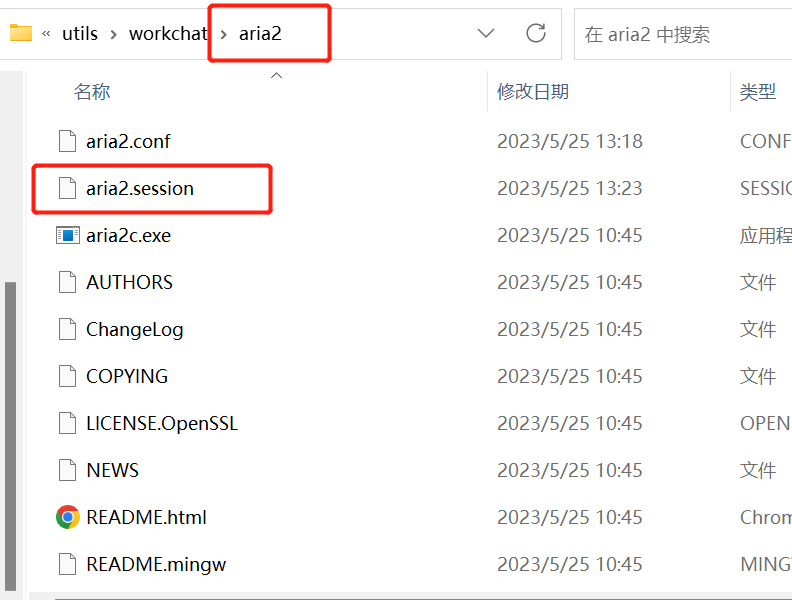
Task: Click the file icon next to aria2.conf
Action: click(67, 141)
